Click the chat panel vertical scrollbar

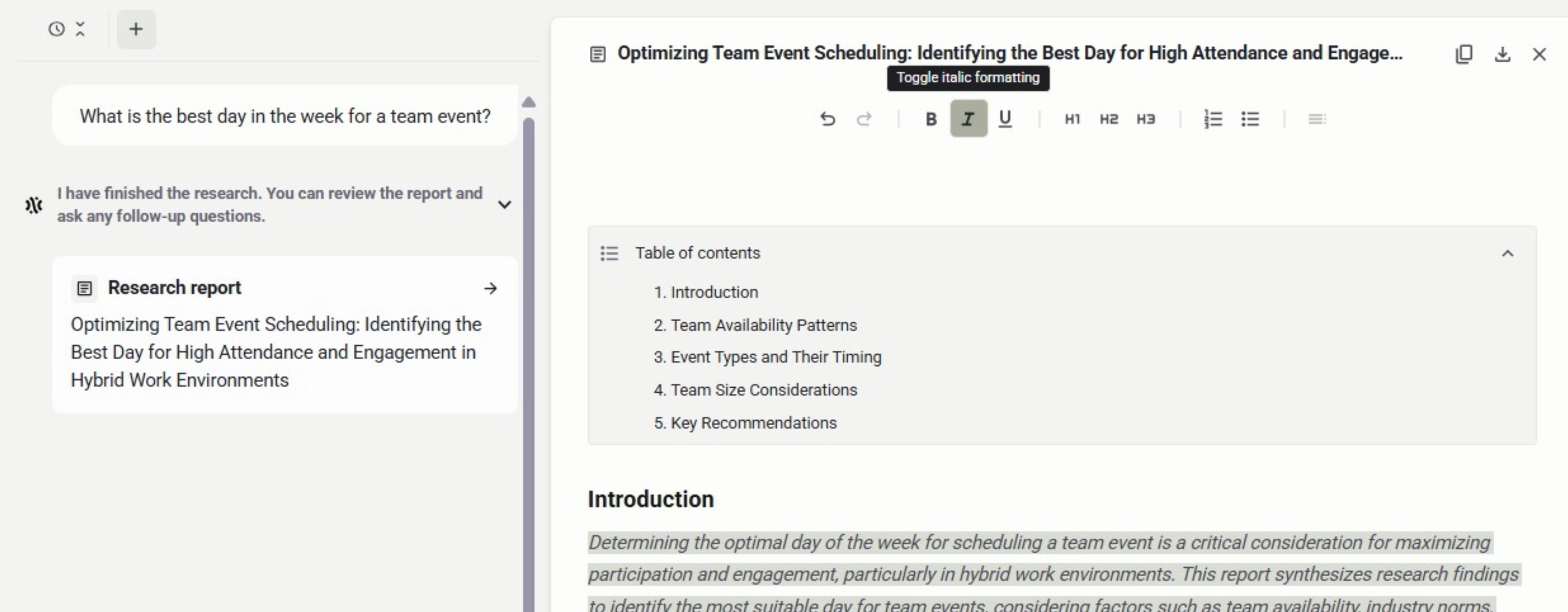[x=528, y=365]
